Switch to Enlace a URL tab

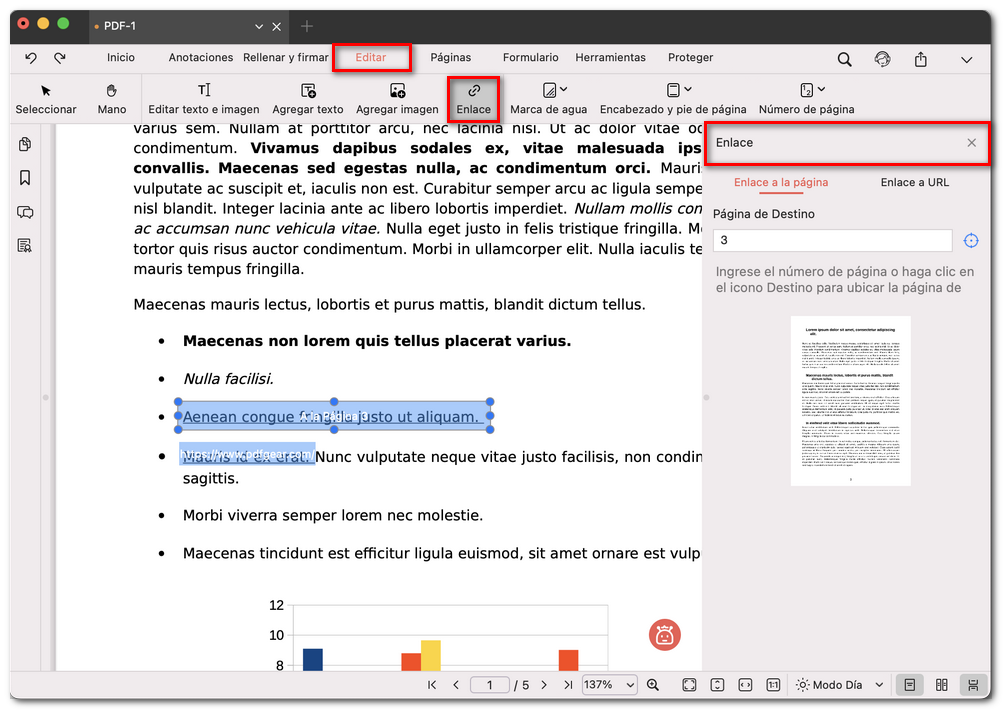(914, 182)
